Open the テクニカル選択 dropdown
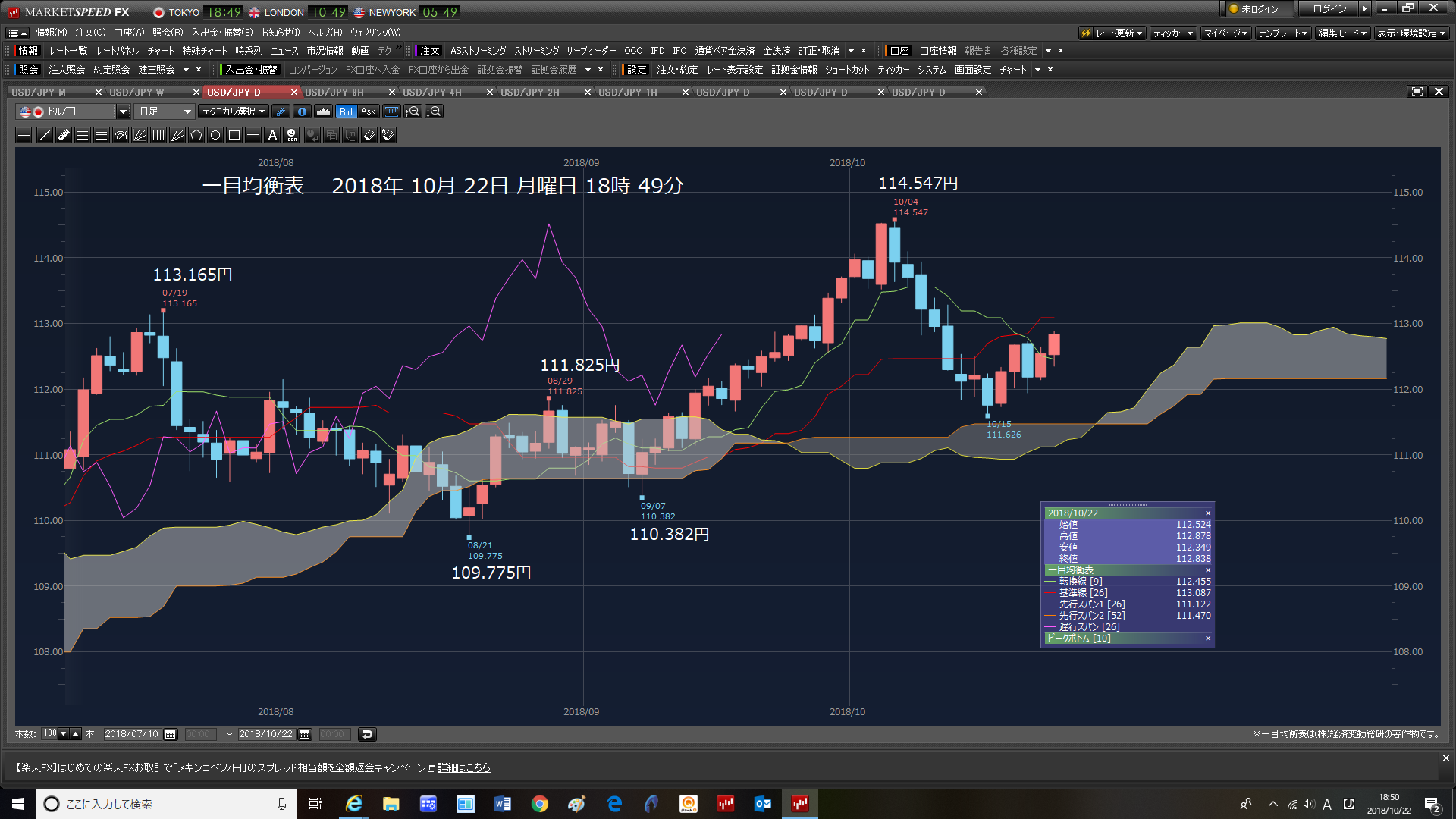 233,111
